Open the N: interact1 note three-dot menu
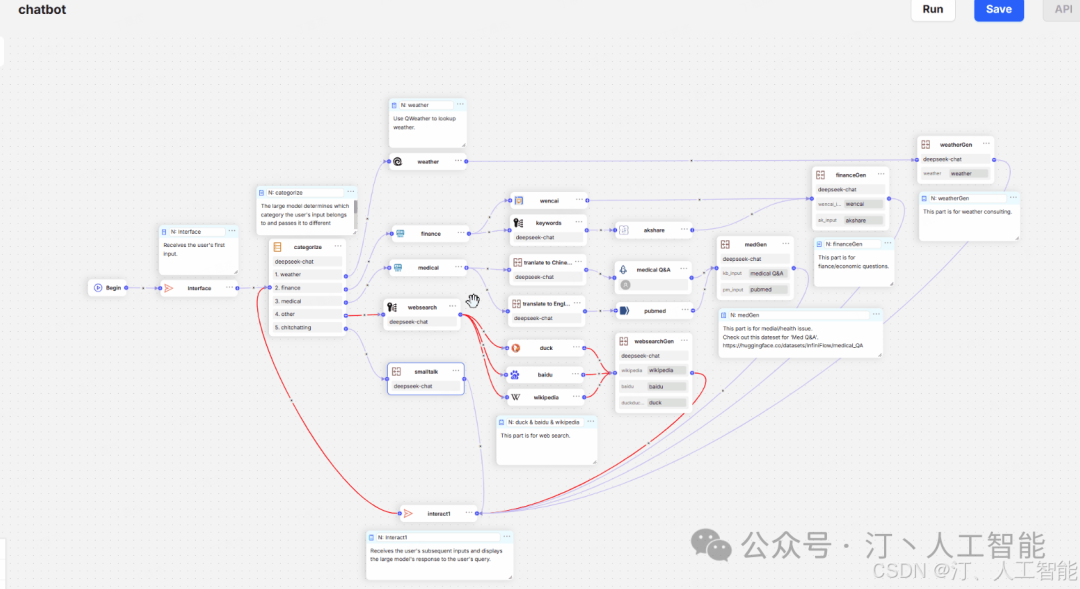1080x589 pixels. point(506,537)
